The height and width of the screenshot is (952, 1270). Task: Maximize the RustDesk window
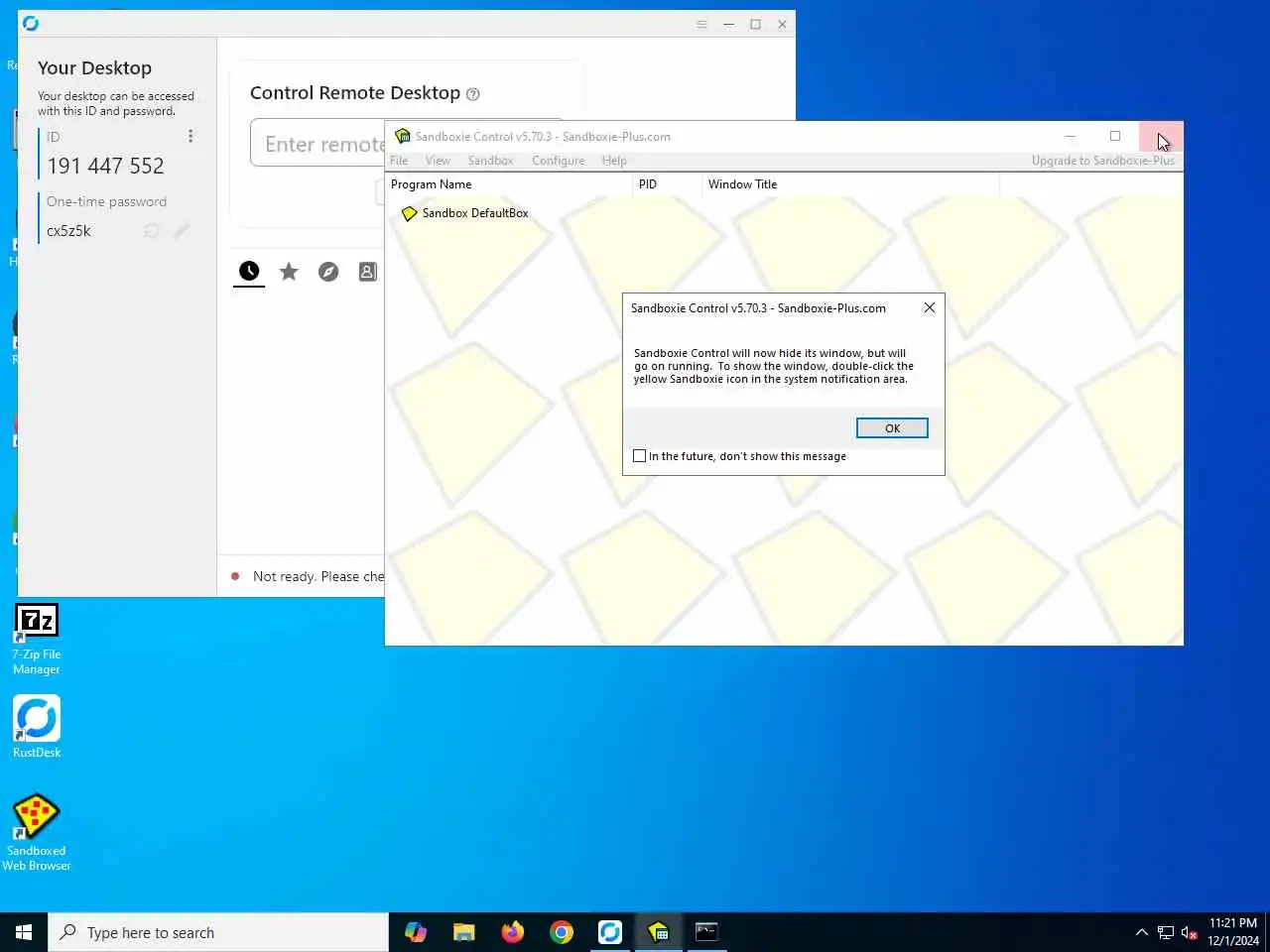pyautogui.click(x=755, y=24)
